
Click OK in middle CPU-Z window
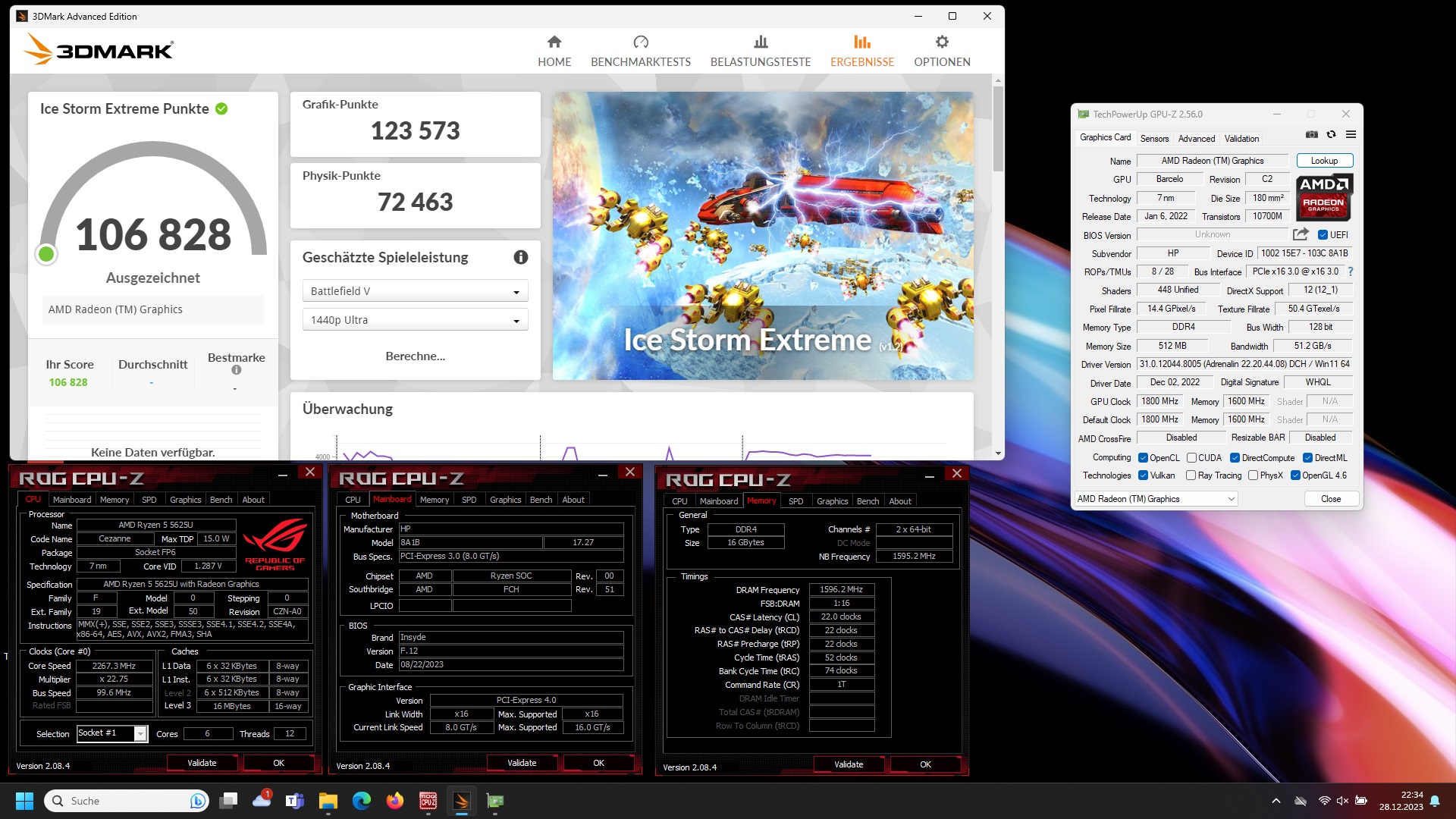[x=598, y=763]
